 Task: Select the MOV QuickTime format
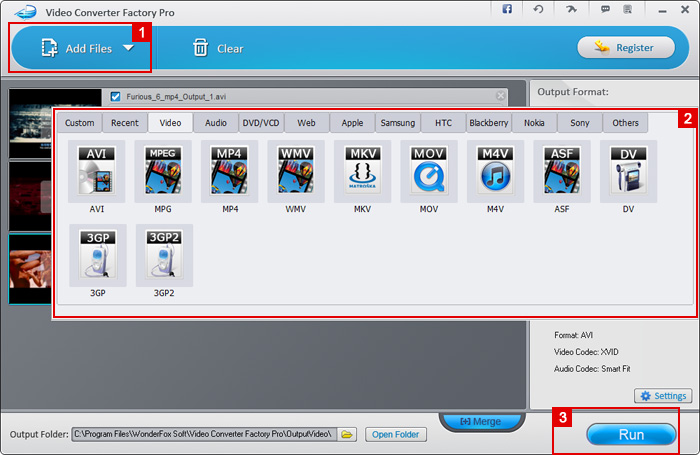click(x=429, y=172)
